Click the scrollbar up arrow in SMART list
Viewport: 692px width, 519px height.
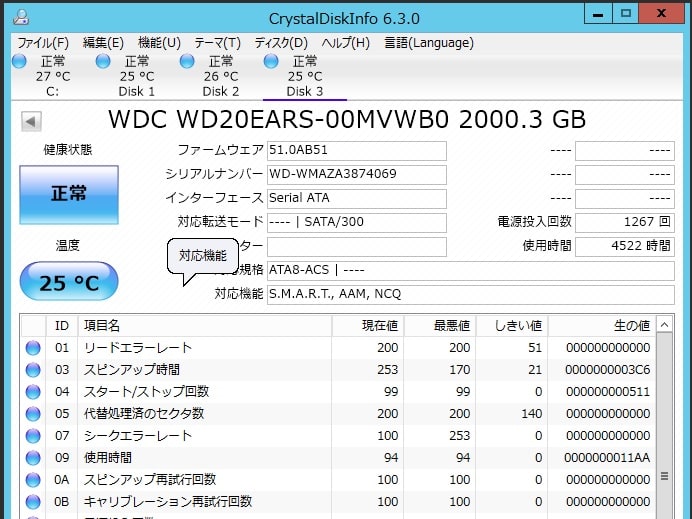[x=665, y=325]
